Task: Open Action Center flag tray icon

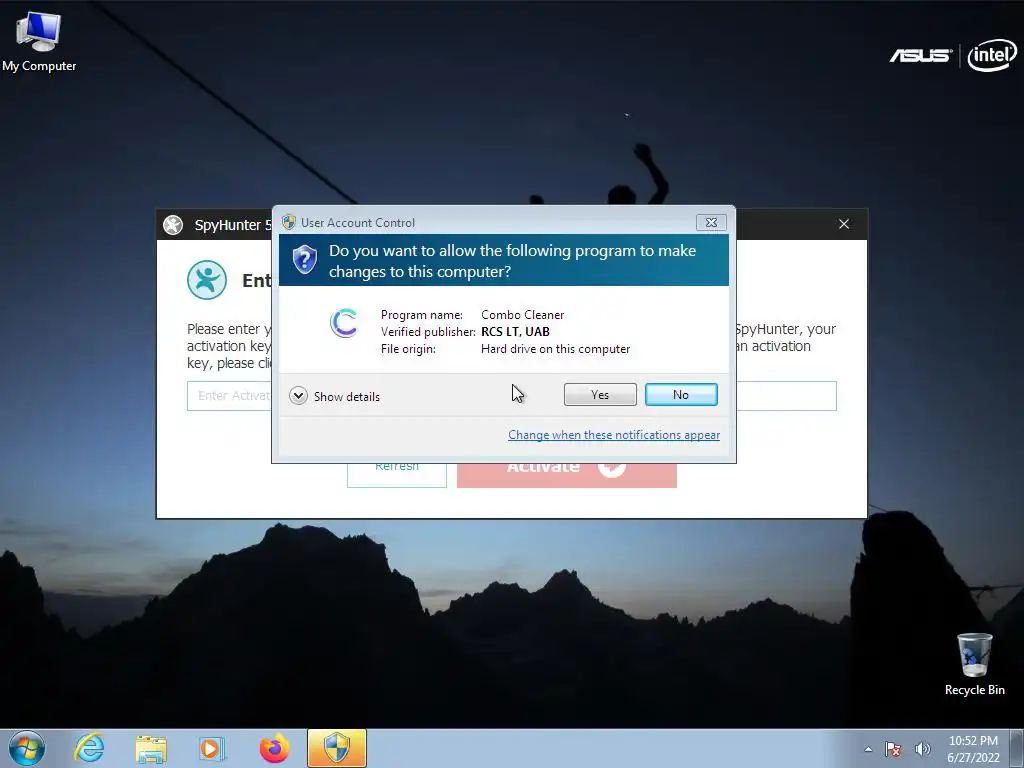Action: click(x=893, y=749)
